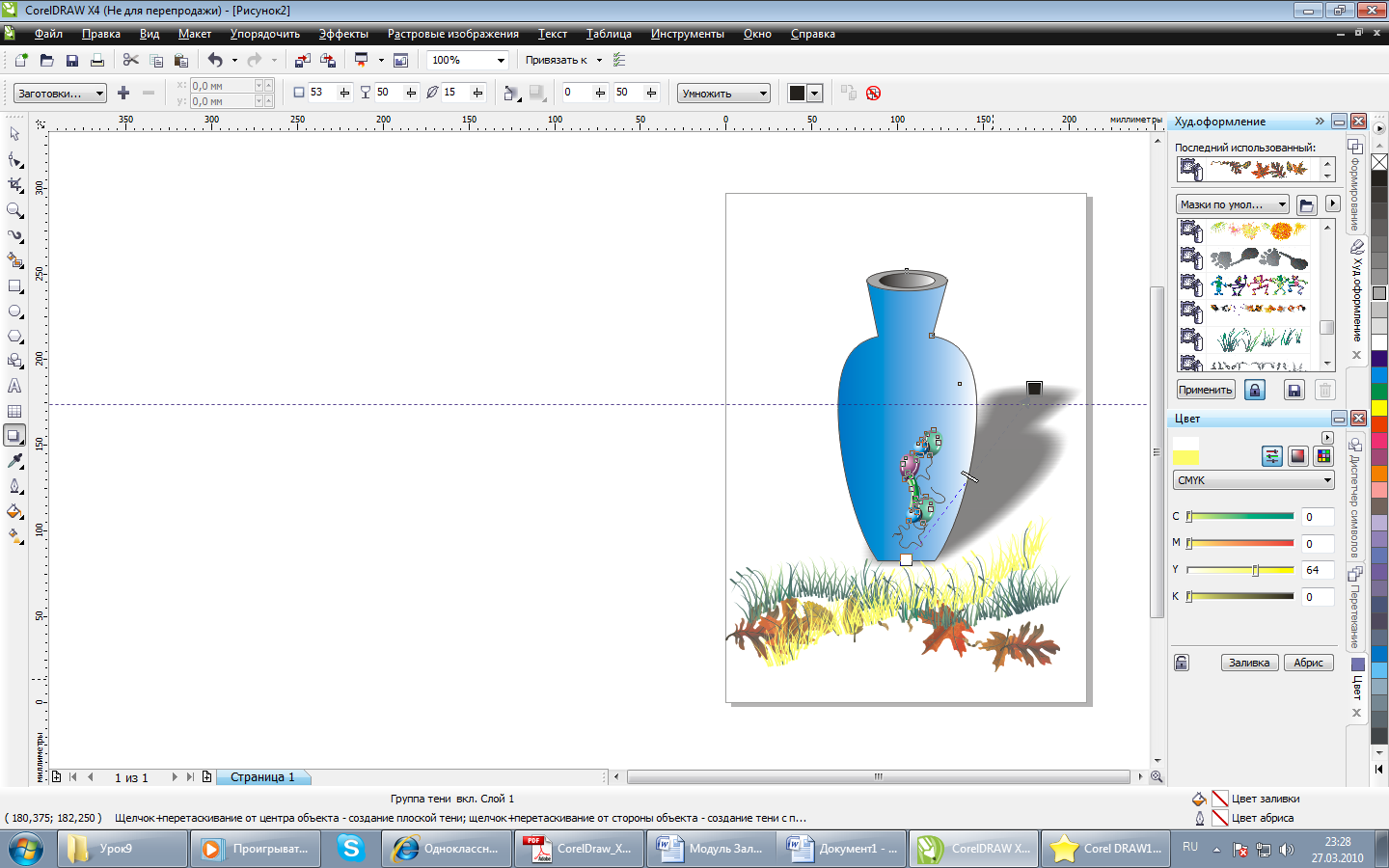
Task: Click the Undo arrow
Action: (215, 60)
